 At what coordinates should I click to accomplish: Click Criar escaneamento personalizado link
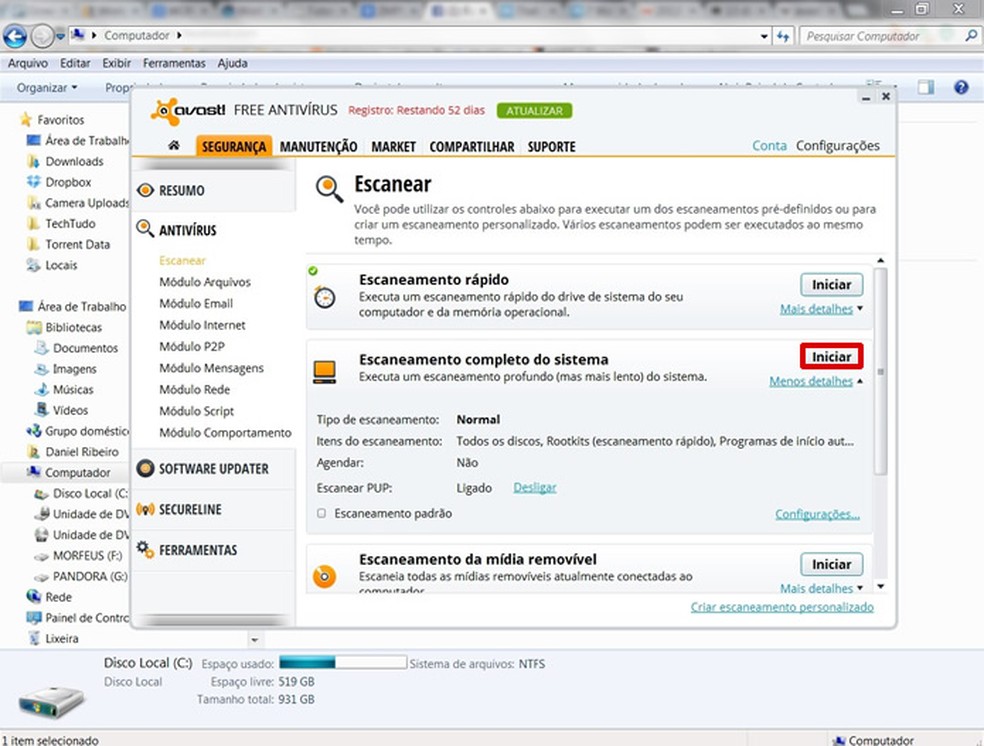tap(782, 607)
